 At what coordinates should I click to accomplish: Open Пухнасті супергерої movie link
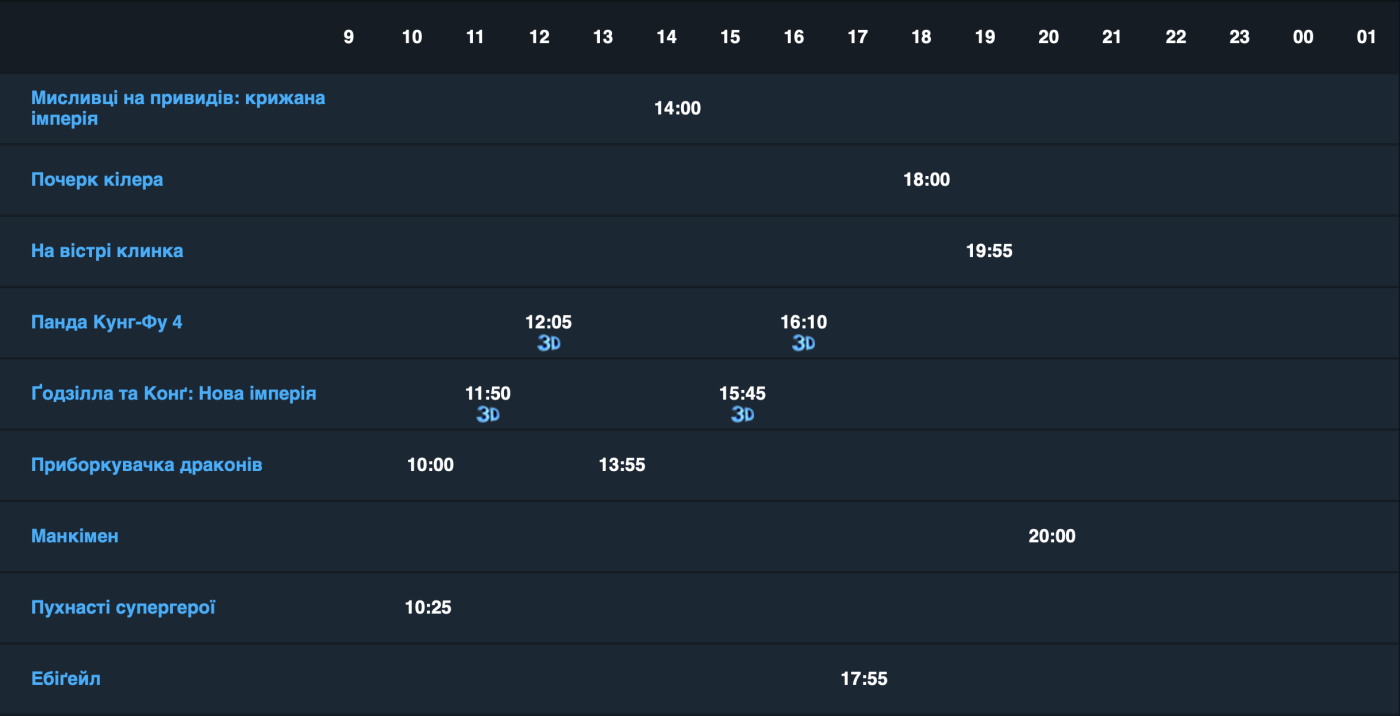pyautogui.click(x=123, y=607)
